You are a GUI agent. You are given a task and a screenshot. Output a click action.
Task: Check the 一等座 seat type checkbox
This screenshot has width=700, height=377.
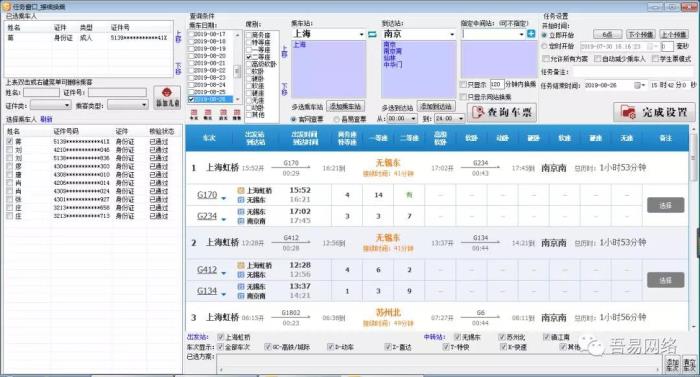pyautogui.click(x=249, y=50)
